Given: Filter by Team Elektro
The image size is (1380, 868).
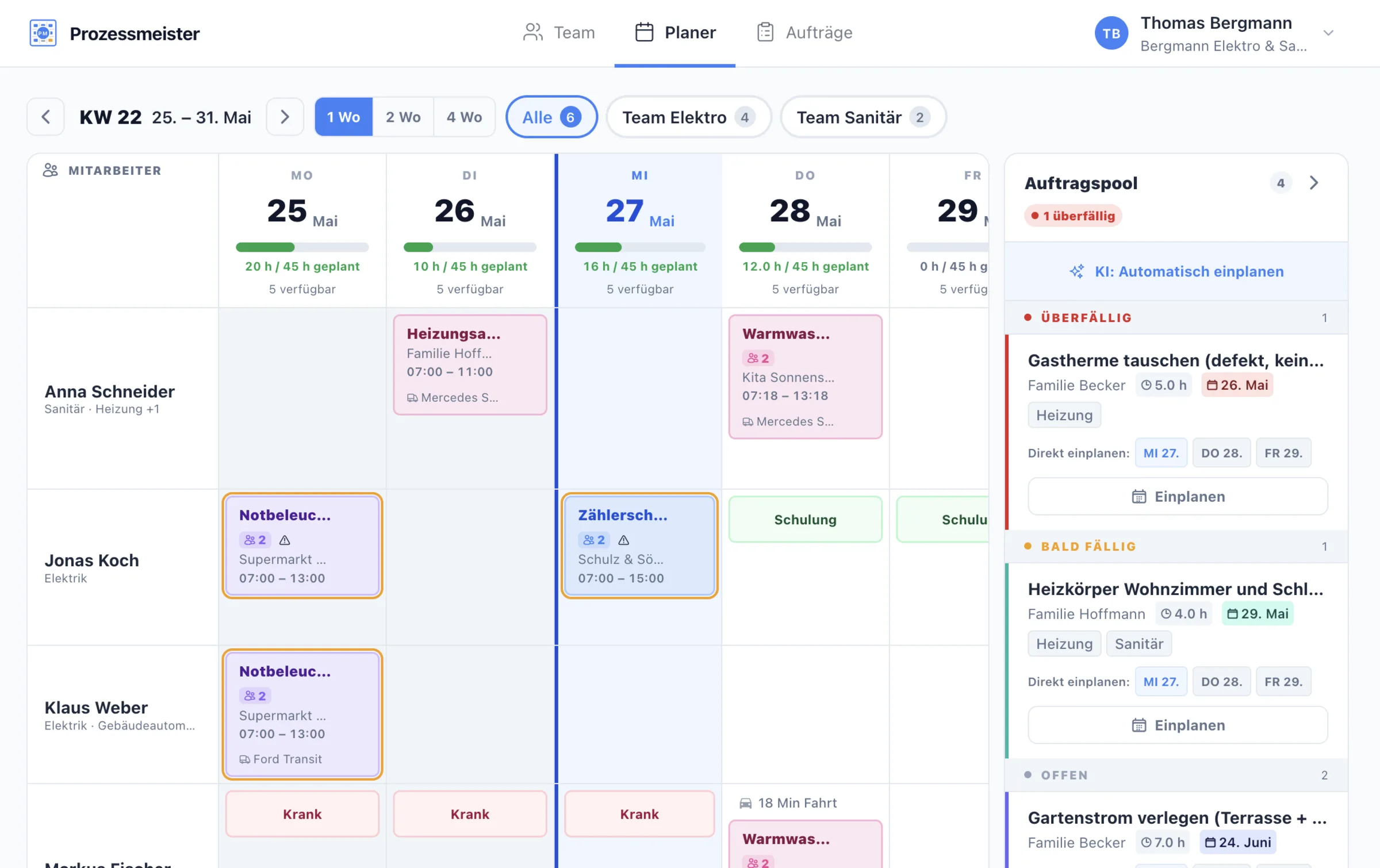Looking at the screenshot, I should tap(689, 117).
